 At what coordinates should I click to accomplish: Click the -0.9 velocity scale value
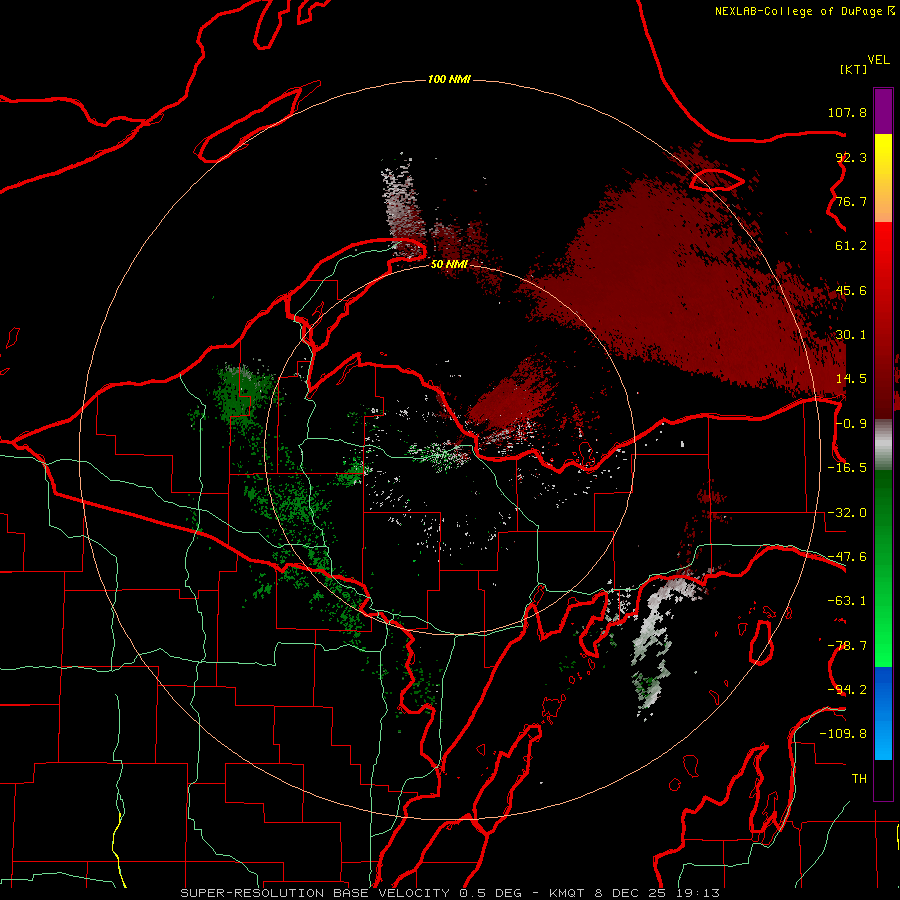pos(851,424)
